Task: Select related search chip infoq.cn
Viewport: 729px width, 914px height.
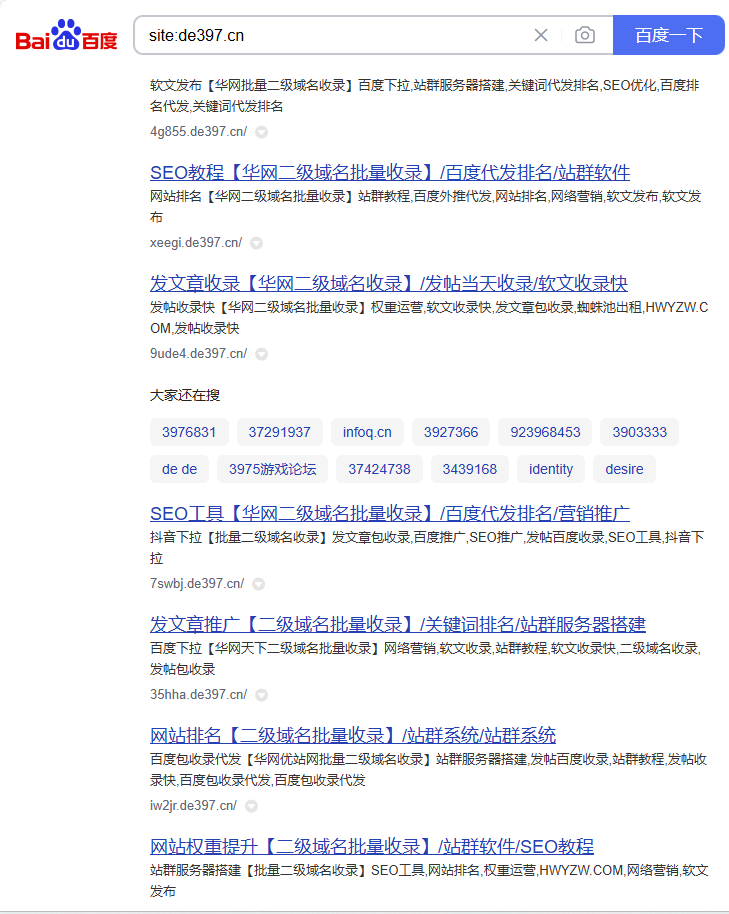Action: [x=367, y=432]
